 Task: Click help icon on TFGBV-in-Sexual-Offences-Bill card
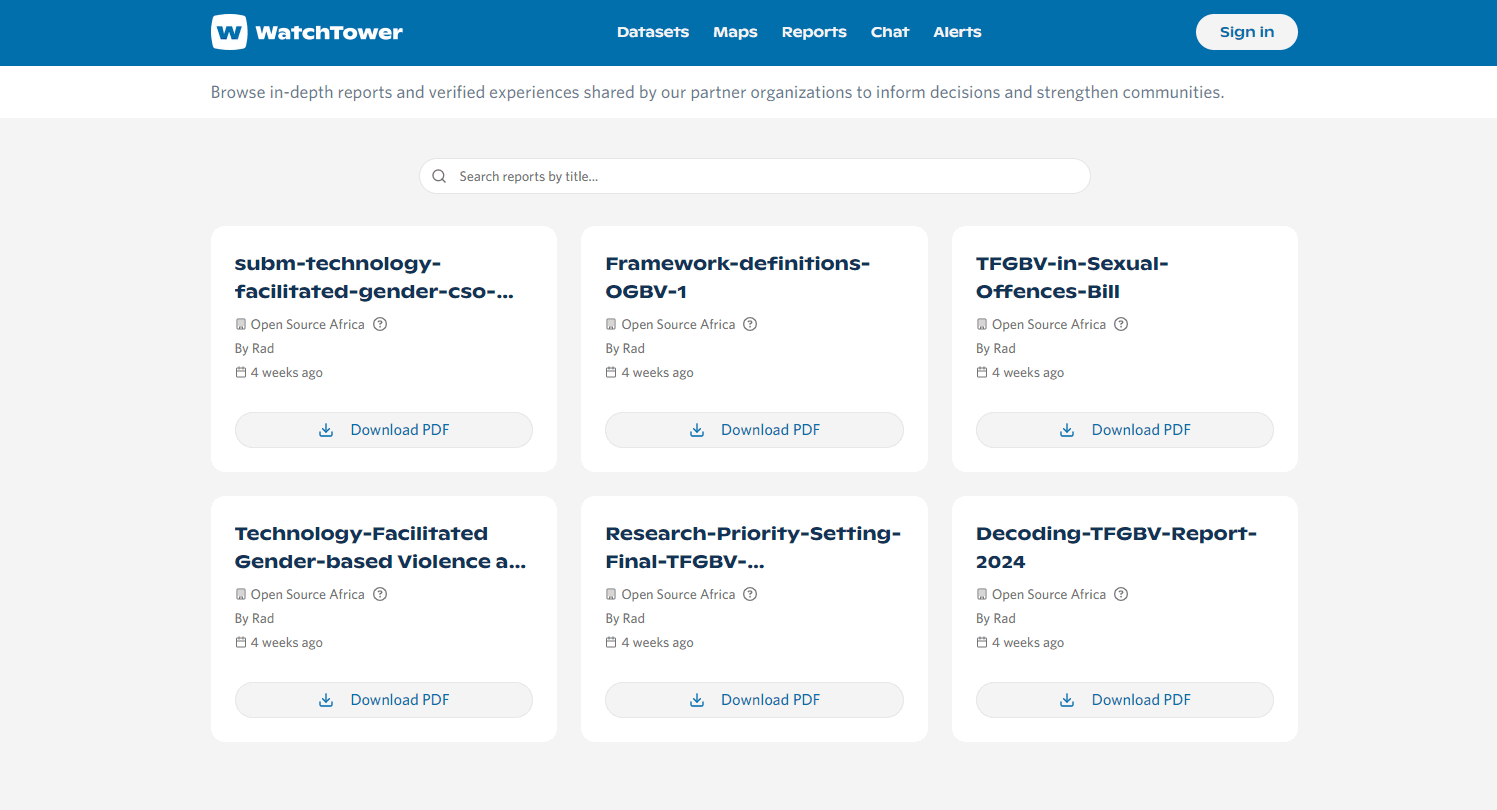1121,324
